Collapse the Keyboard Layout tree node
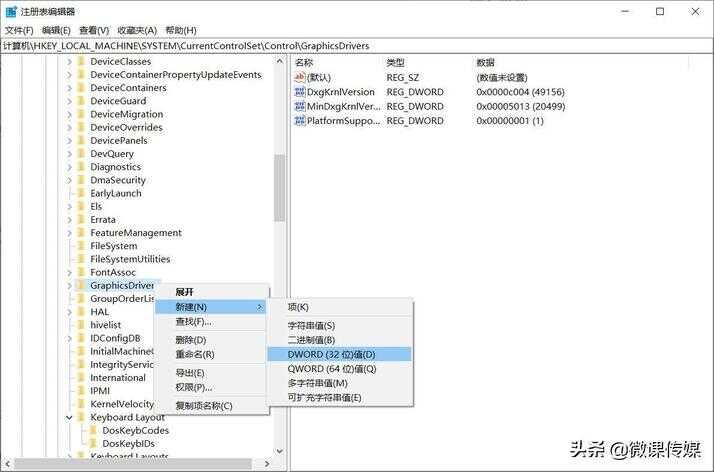The image size is (714, 472). pos(69,417)
